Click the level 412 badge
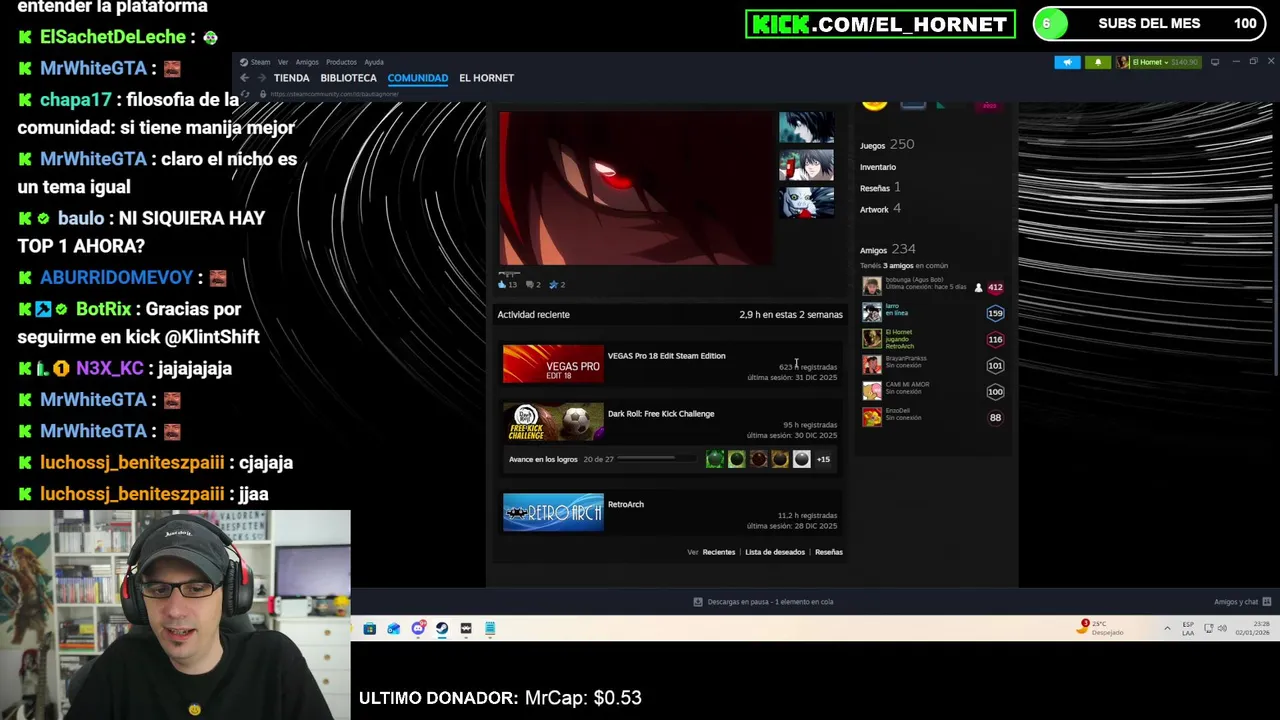1280x720 pixels. (x=995, y=288)
